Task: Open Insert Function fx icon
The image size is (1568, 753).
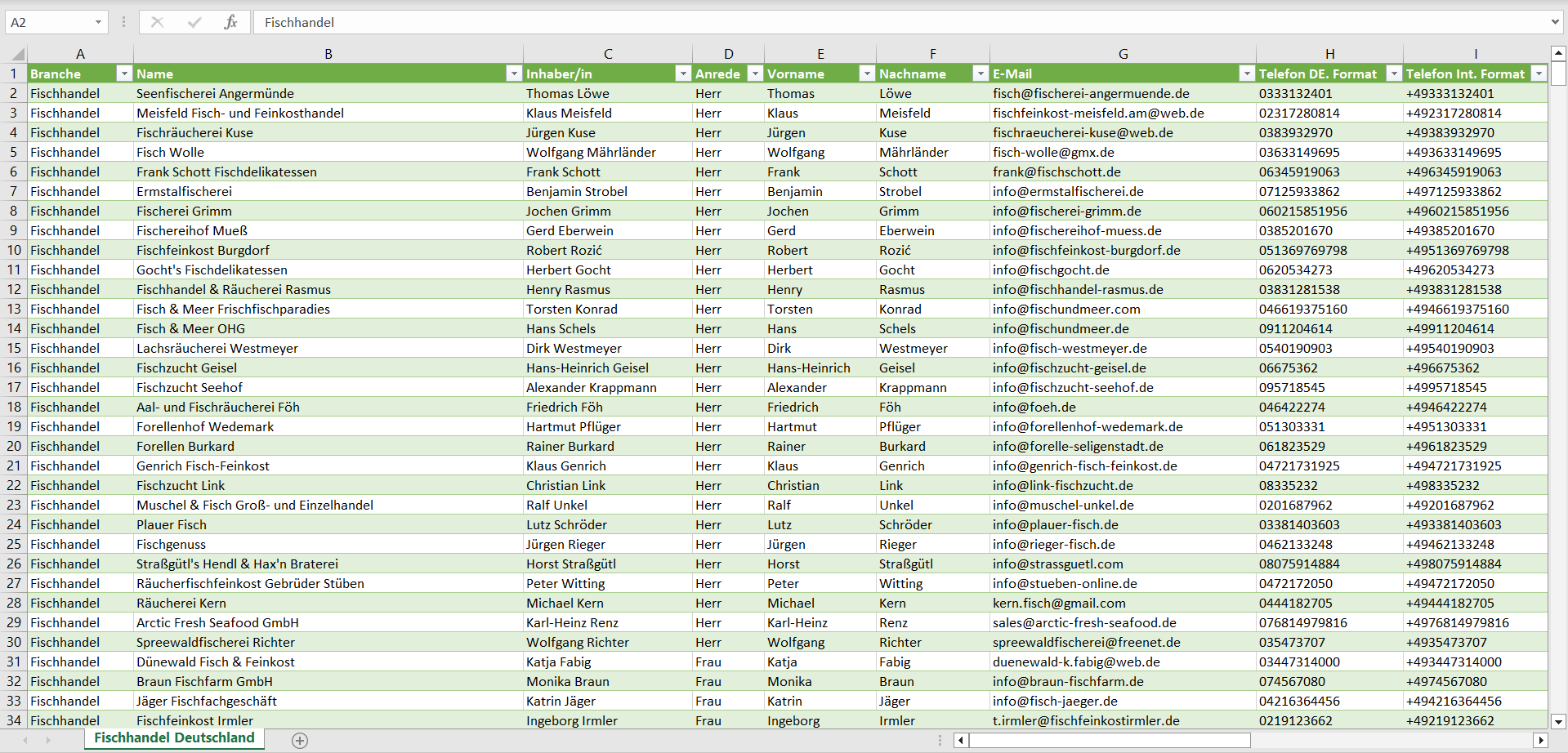Action: [231, 22]
